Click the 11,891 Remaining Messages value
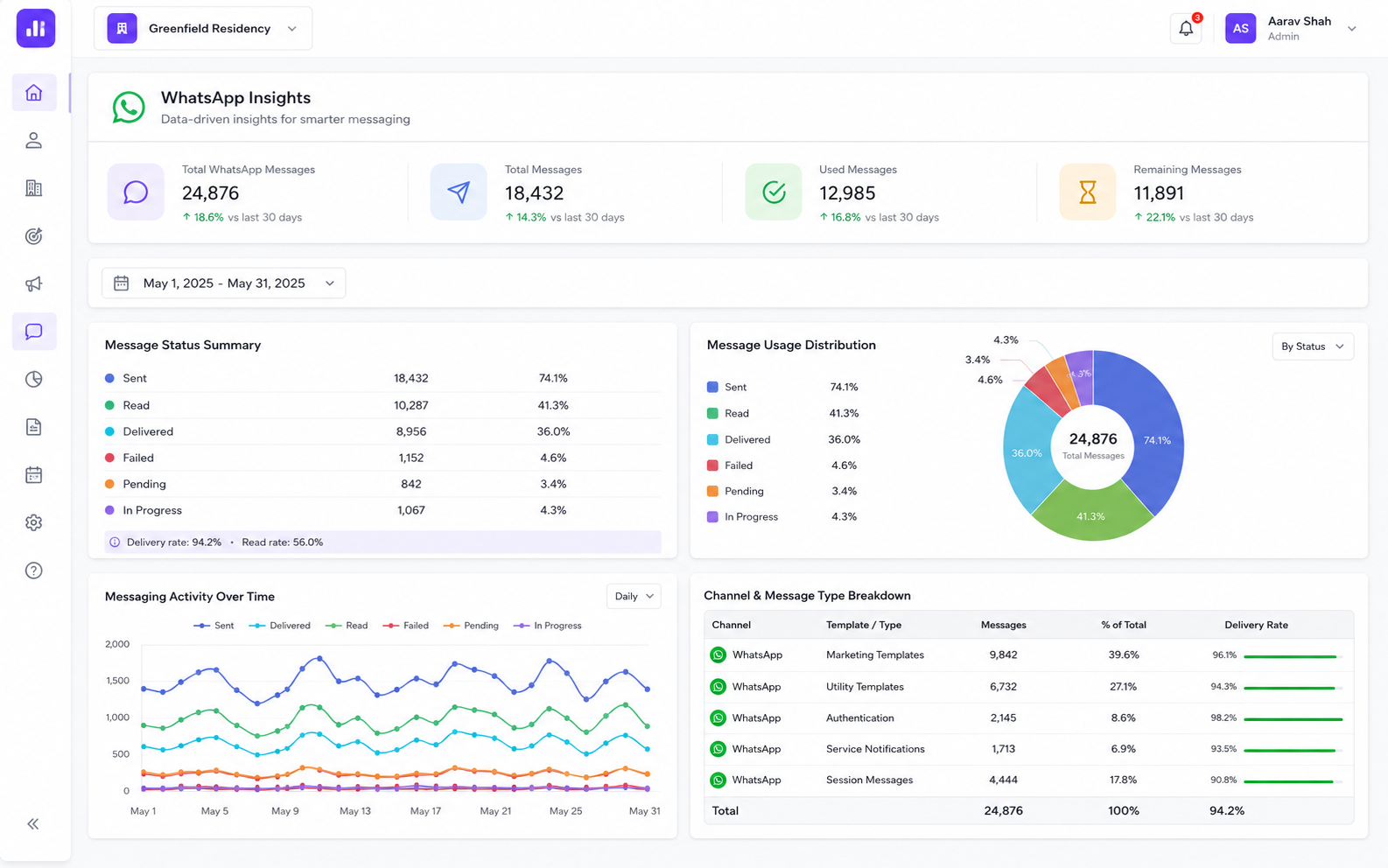 pos(1159,193)
